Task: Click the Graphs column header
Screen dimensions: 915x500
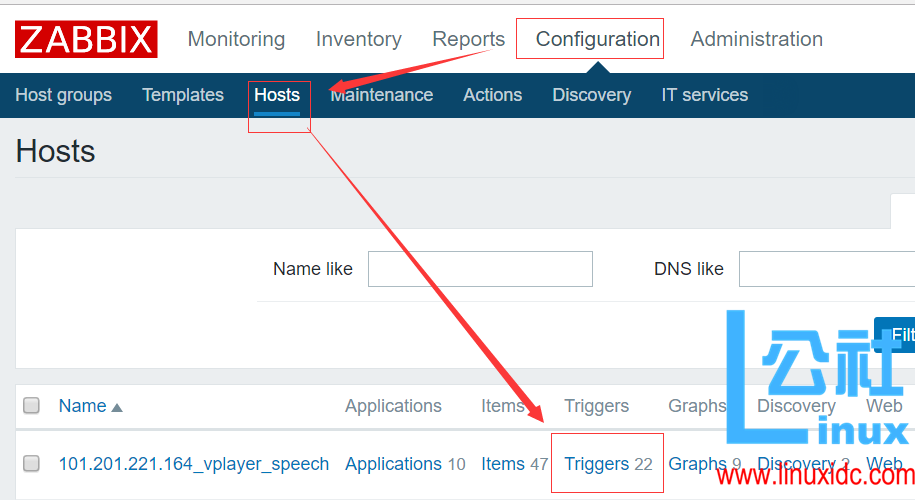Action: (697, 405)
